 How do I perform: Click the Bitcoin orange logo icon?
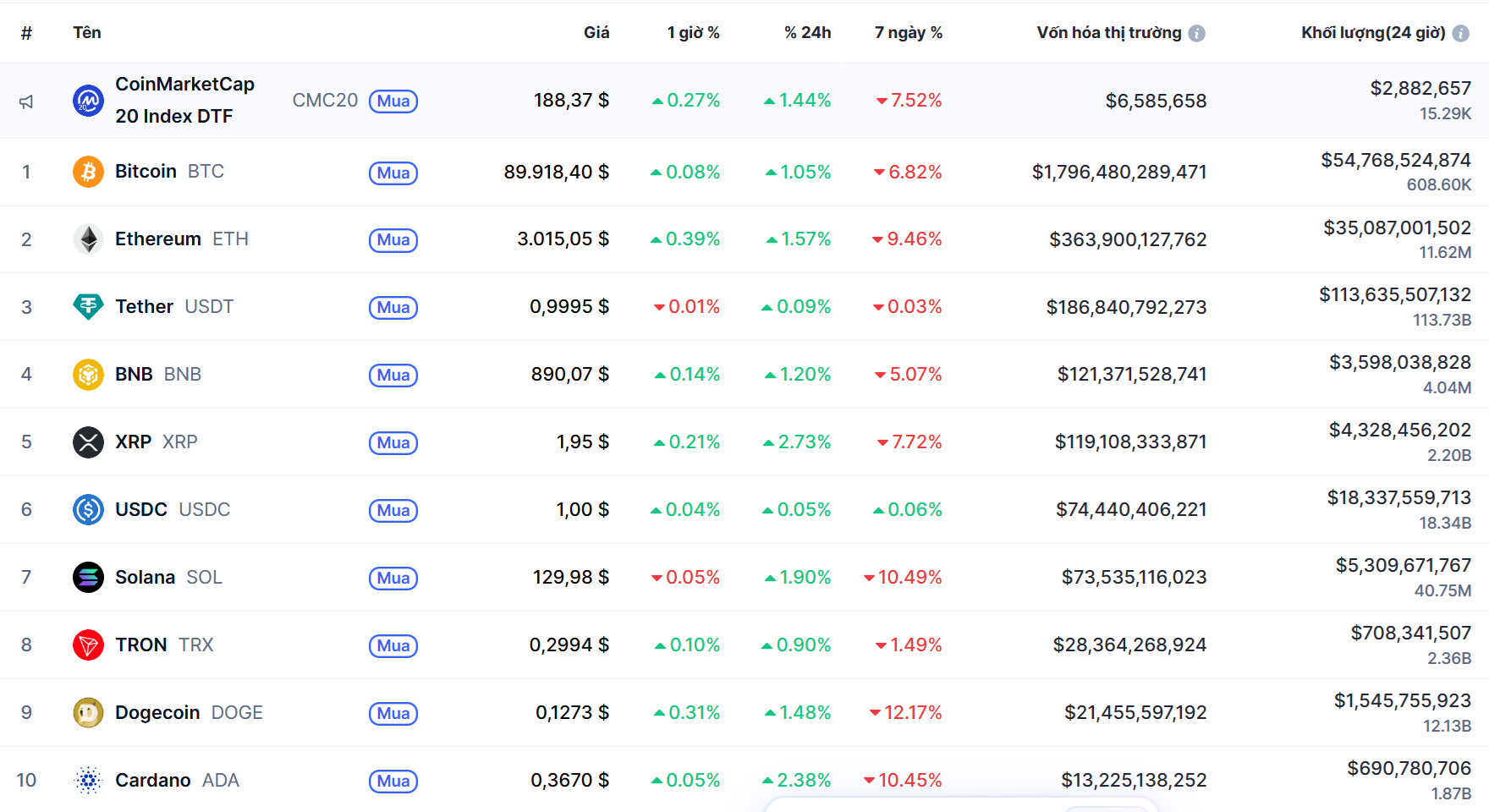point(88,172)
